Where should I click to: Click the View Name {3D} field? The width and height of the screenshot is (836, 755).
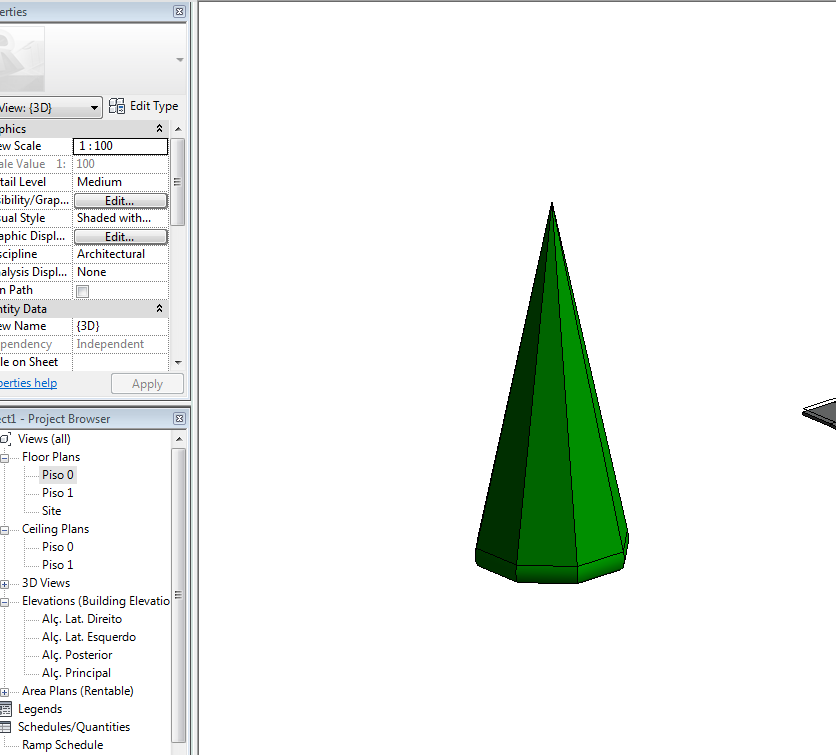tap(120, 326)
